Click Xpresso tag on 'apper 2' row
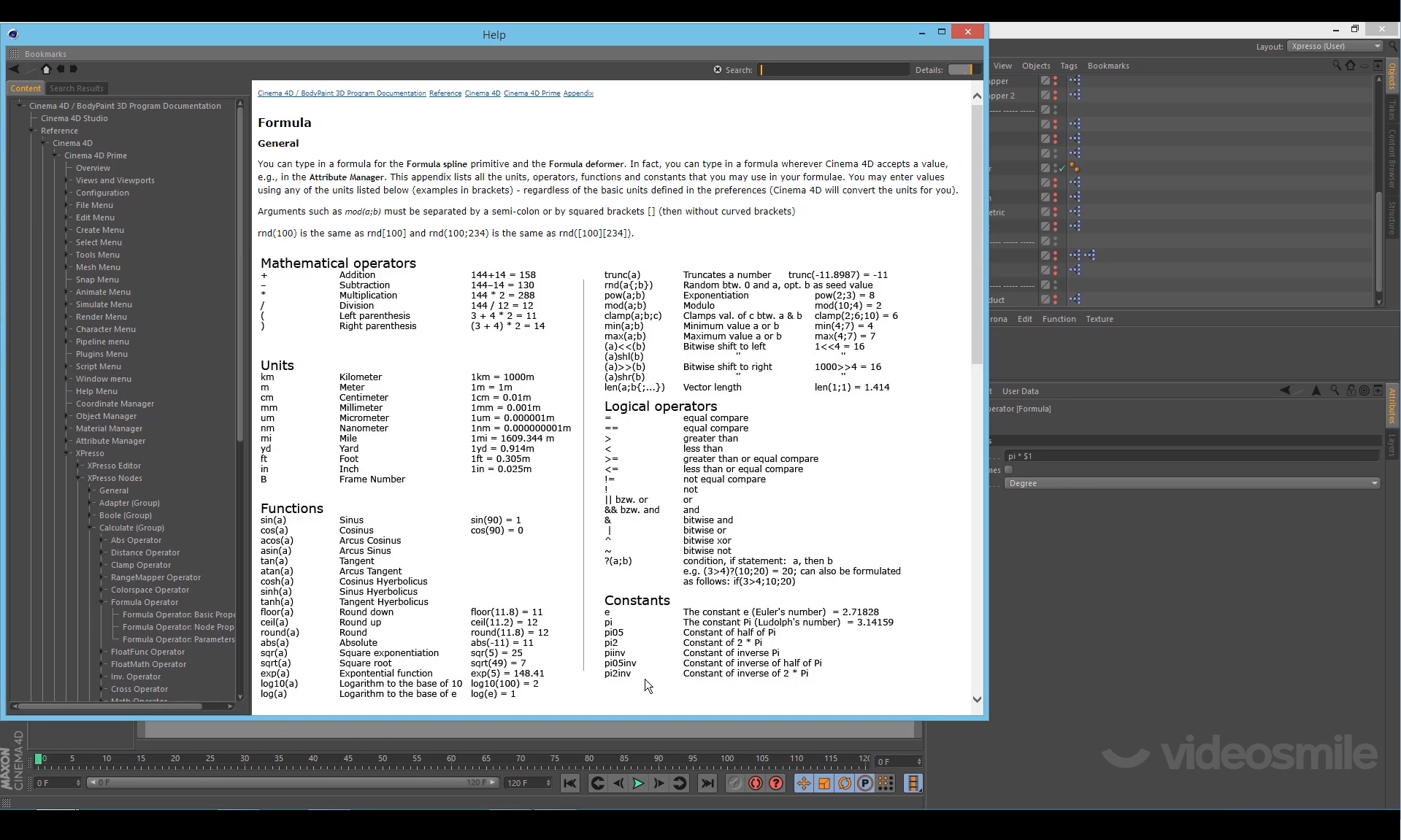Screen dimensions: 1401x840 pos(1075,95)
